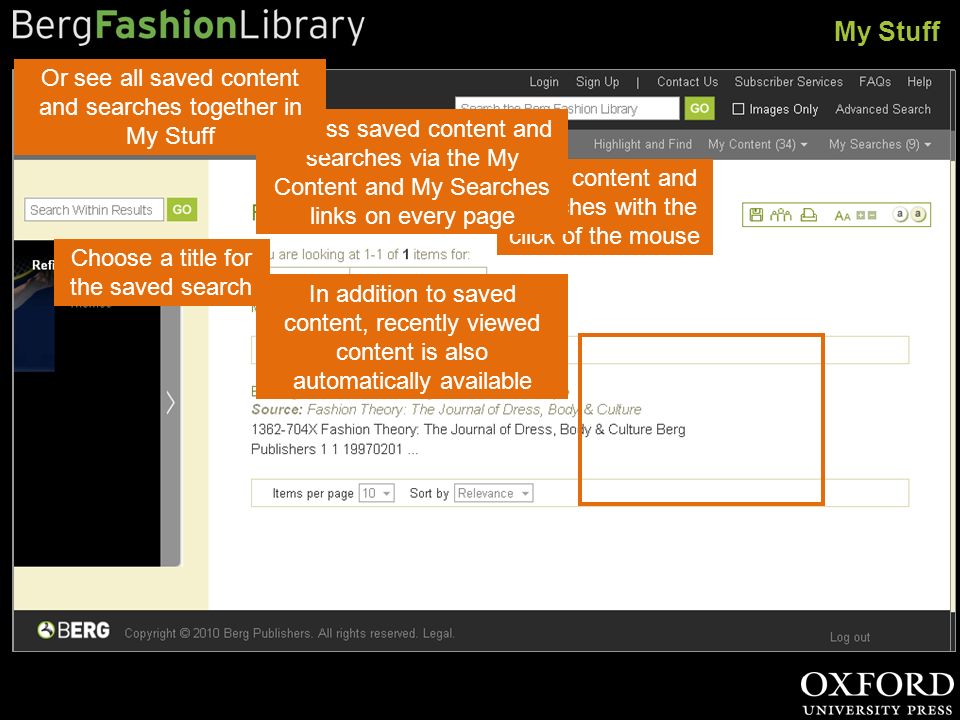Screen dimensions: 960x720
Task: Open the Sort by Relevance dropdown
Action: pyautogui.click(x=493, y=493)
